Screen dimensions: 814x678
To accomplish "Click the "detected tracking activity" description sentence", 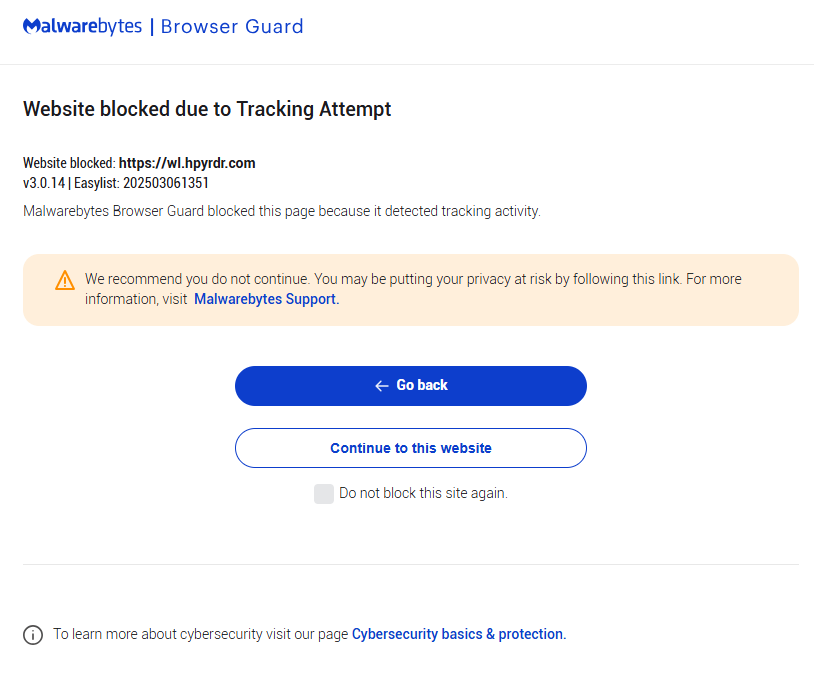I will click(281, 211).
